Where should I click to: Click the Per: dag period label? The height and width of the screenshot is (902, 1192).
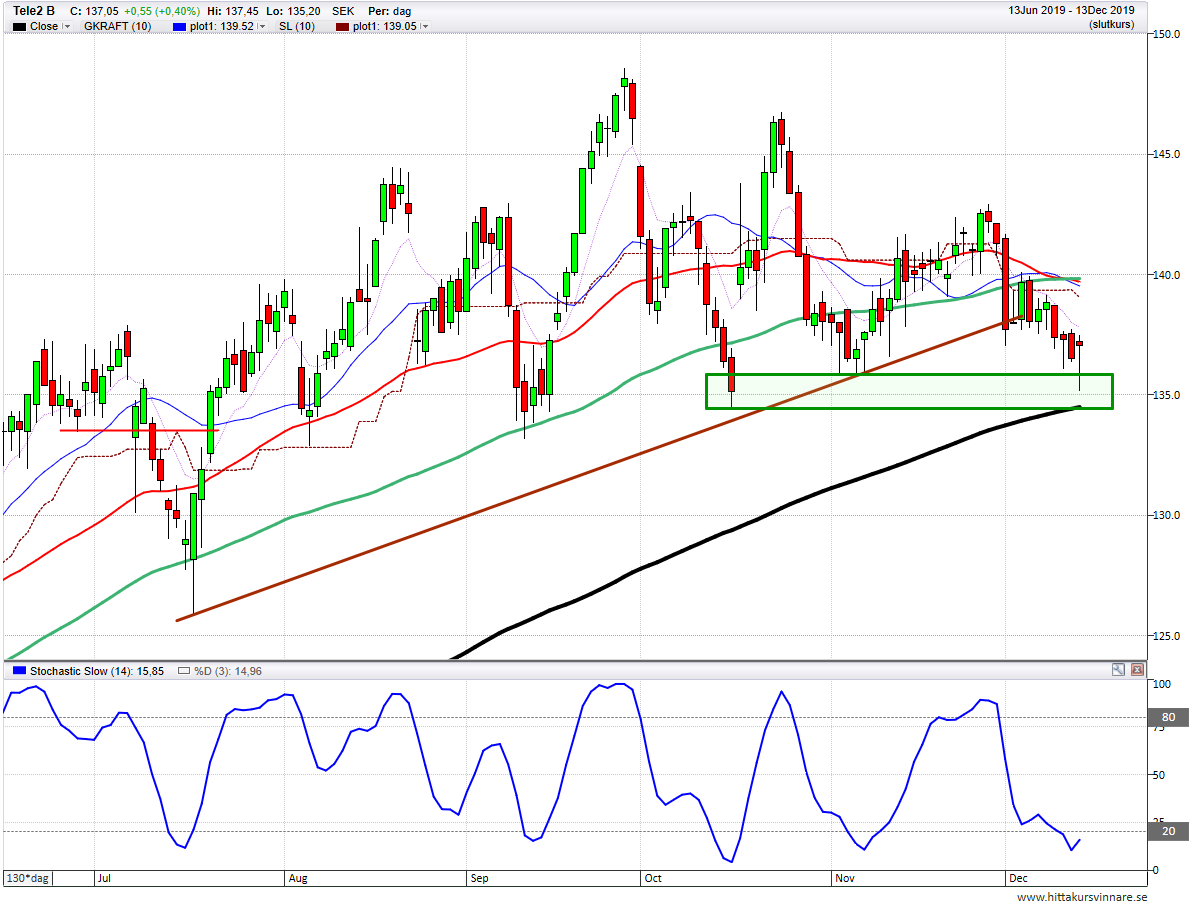click(x=389, y=11)
